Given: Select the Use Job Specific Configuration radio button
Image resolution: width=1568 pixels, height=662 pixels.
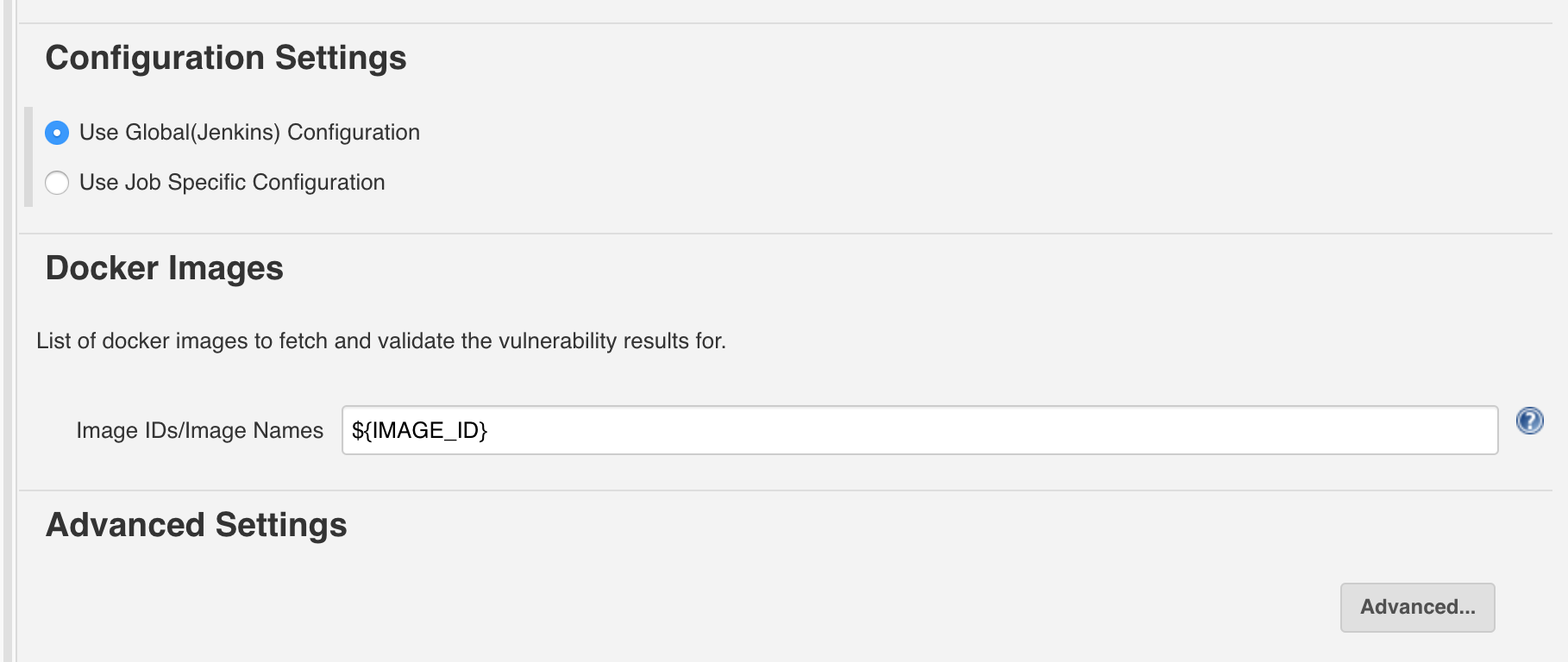Looking at the screenshot, I should [57, 183].
